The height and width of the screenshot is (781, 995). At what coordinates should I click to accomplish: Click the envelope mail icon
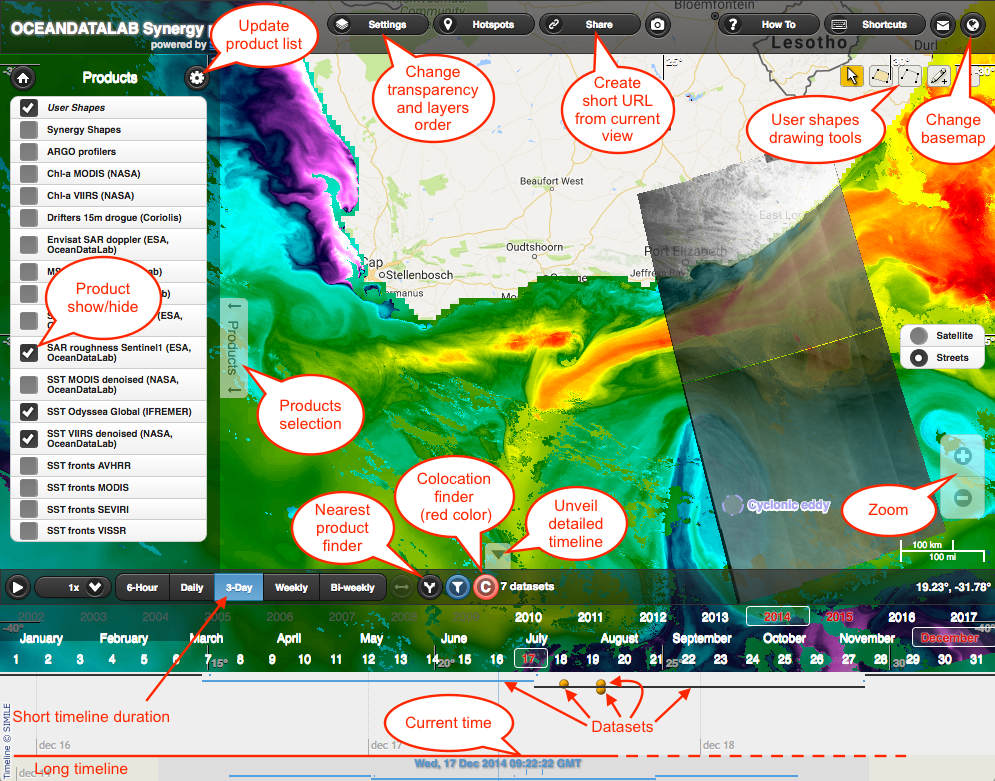click(x=943, y=25)
